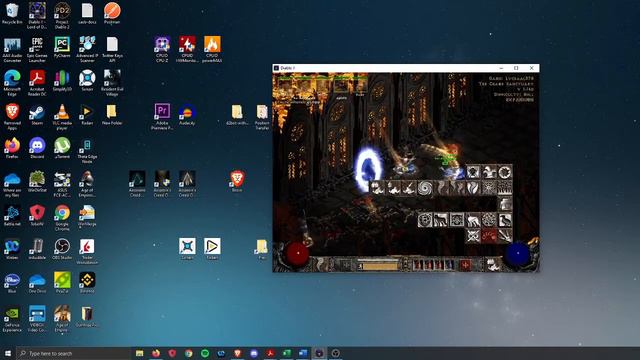Select the Project Diablo 2 shortcut
Screen dimensions: 640x360
click(x=62, y=16)
